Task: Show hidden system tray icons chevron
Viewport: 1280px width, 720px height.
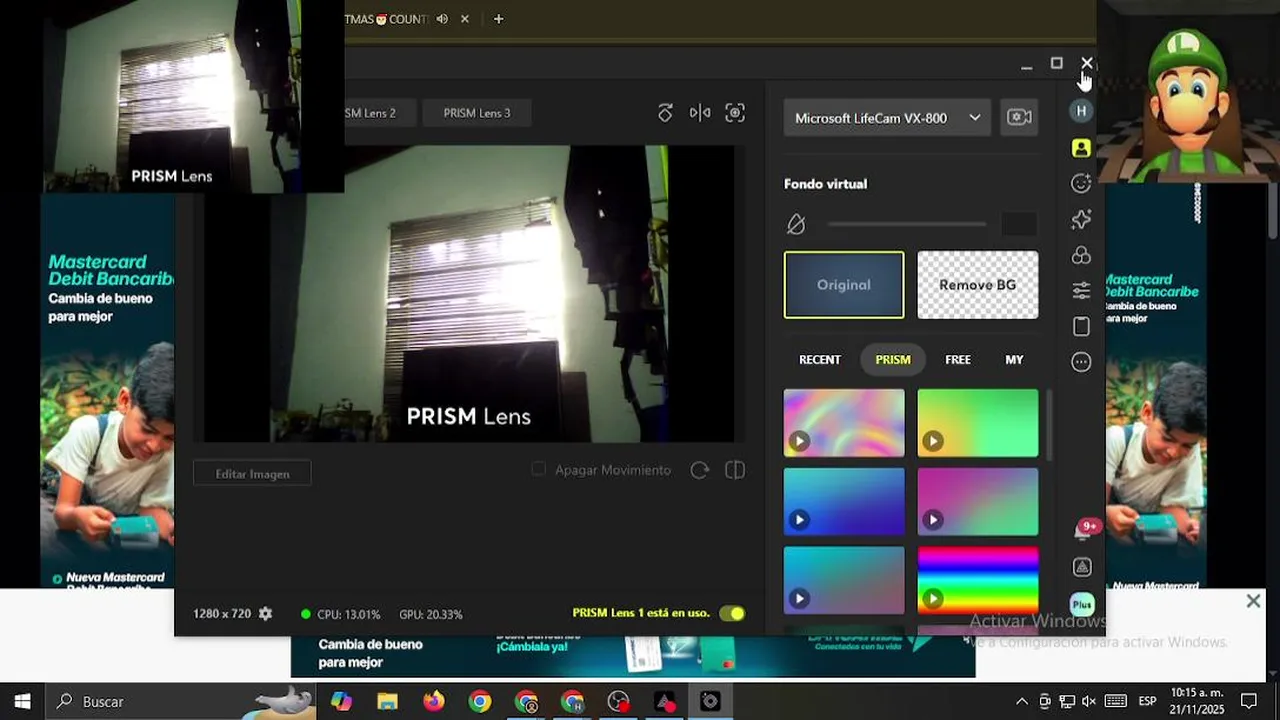Action: click(x=1021, y=702)
